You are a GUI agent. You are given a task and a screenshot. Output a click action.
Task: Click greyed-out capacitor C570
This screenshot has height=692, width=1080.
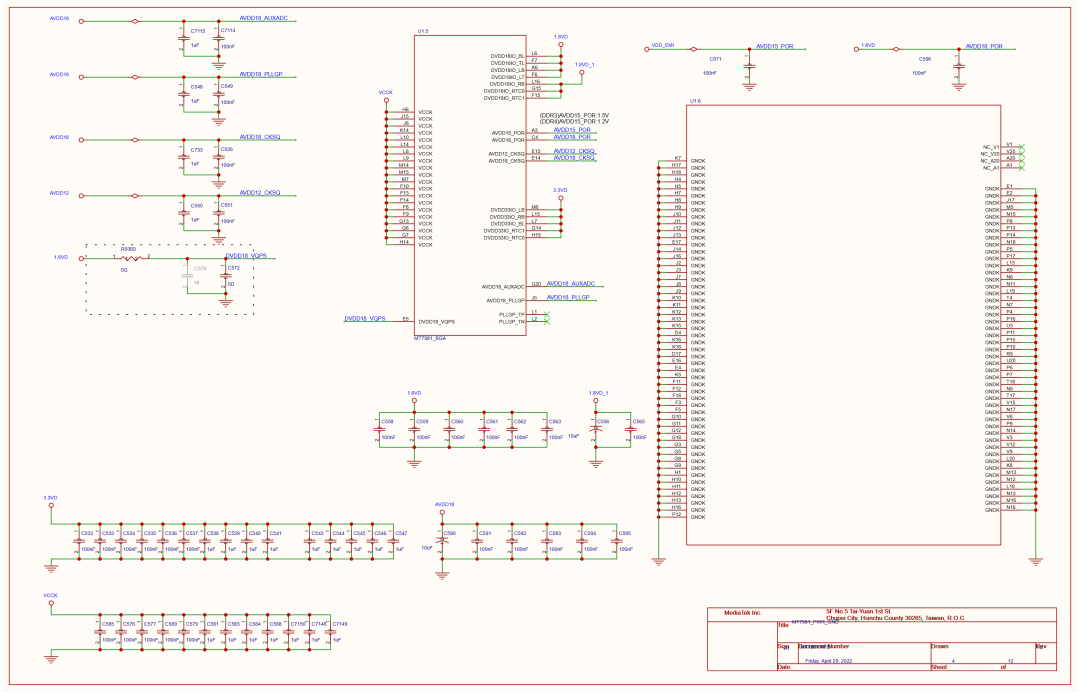(x=200, y=268)
